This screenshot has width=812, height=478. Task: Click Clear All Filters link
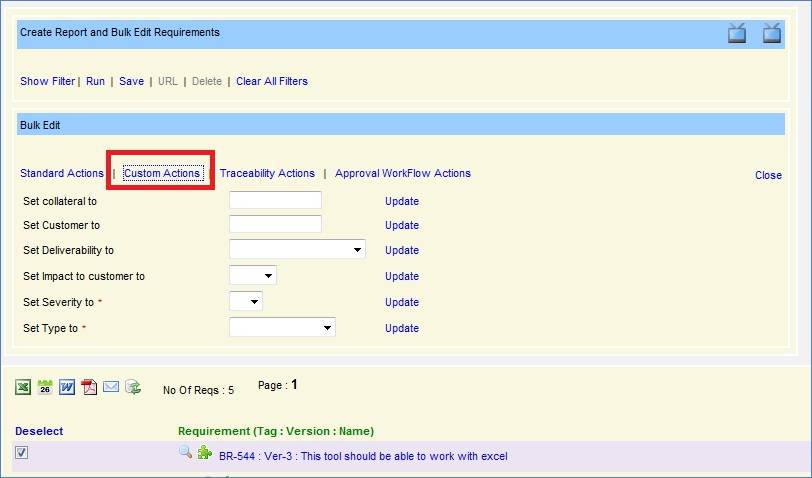[272, 81]
